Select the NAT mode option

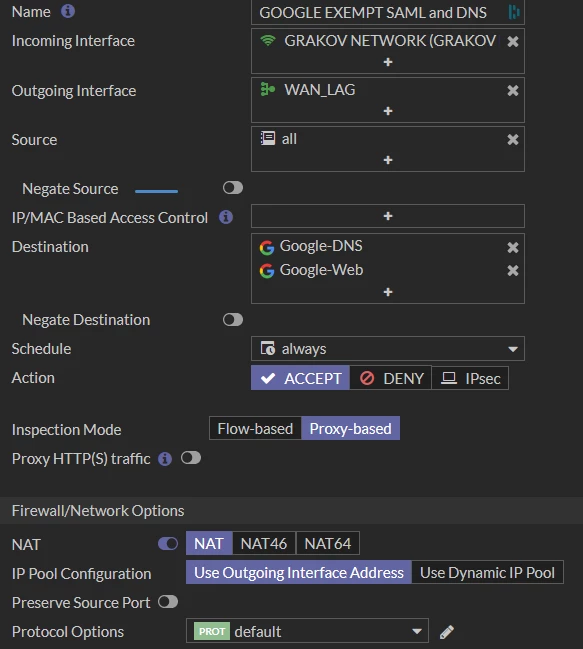[x=209, y=543]
